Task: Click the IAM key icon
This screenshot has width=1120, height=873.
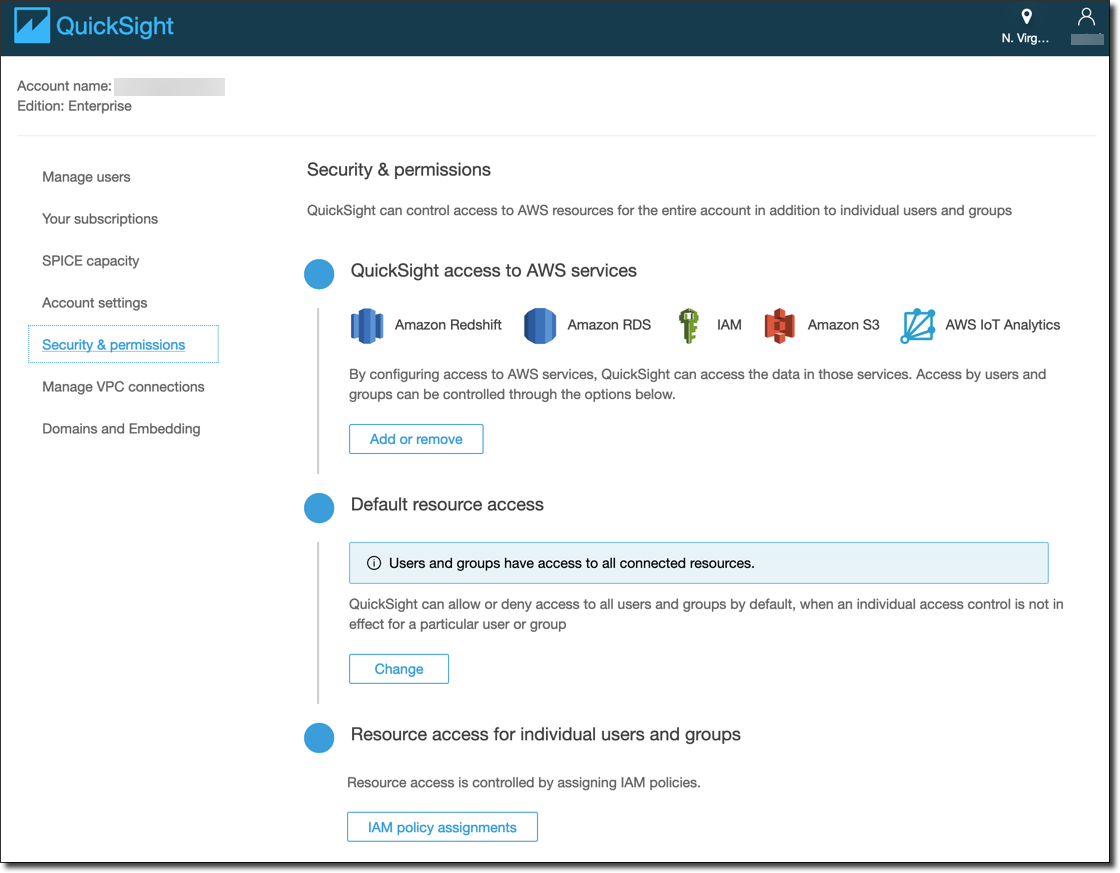Action: (x=689, y=326)
